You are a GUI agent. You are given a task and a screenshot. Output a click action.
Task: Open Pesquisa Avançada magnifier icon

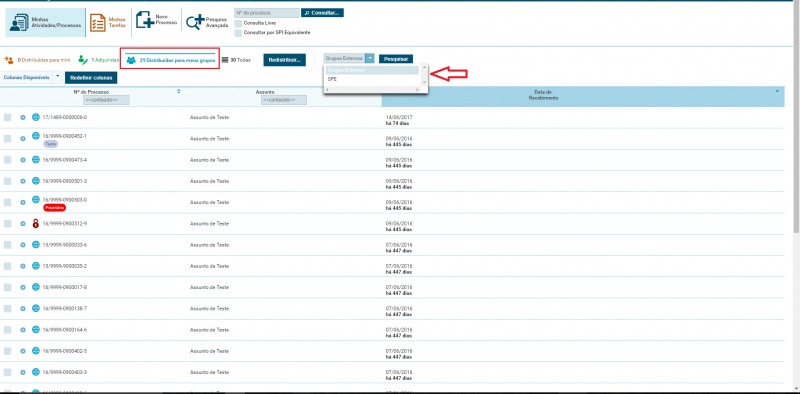[195, 21]
